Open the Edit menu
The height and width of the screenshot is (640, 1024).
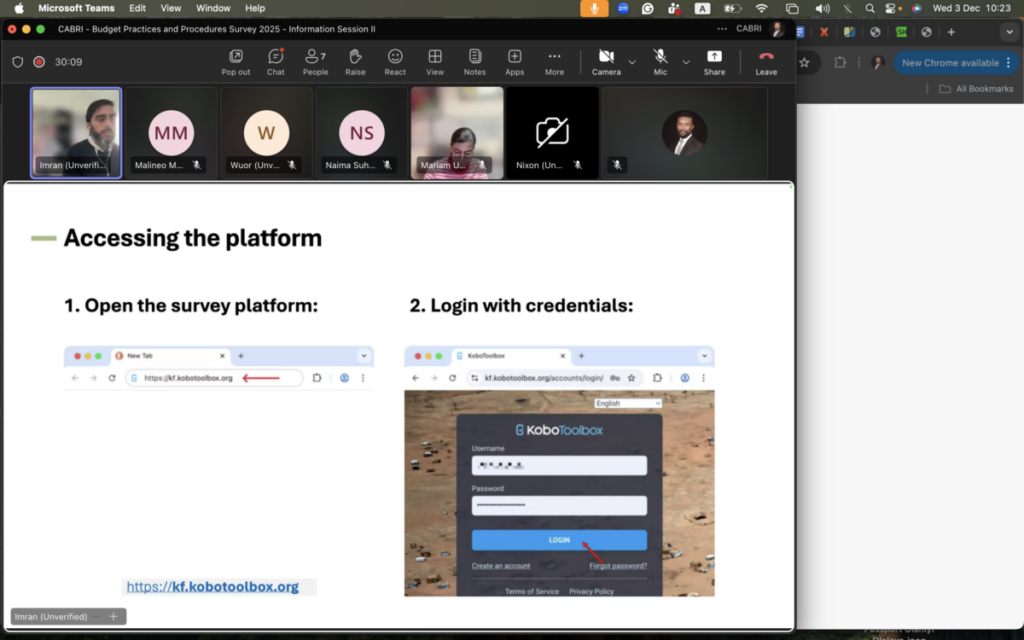pos(137,8)
